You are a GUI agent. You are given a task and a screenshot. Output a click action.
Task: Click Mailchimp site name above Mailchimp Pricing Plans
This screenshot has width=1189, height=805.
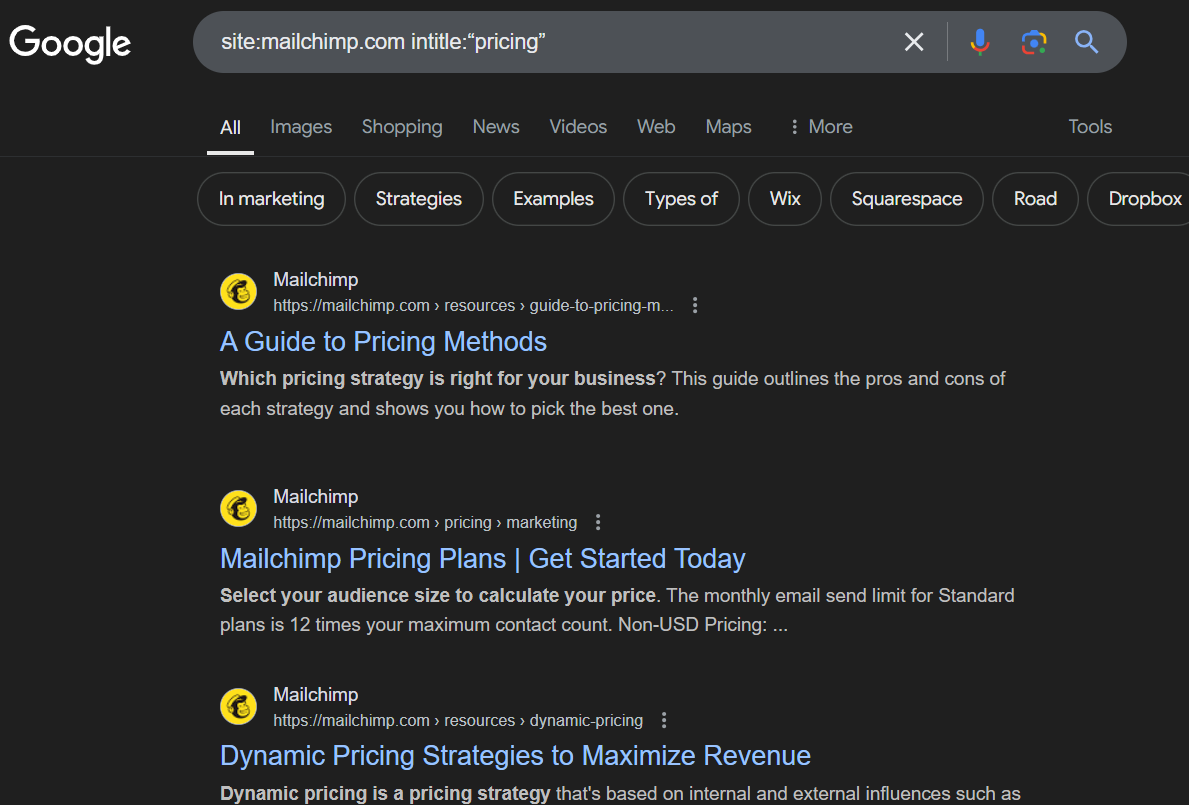tap(315, 496)
